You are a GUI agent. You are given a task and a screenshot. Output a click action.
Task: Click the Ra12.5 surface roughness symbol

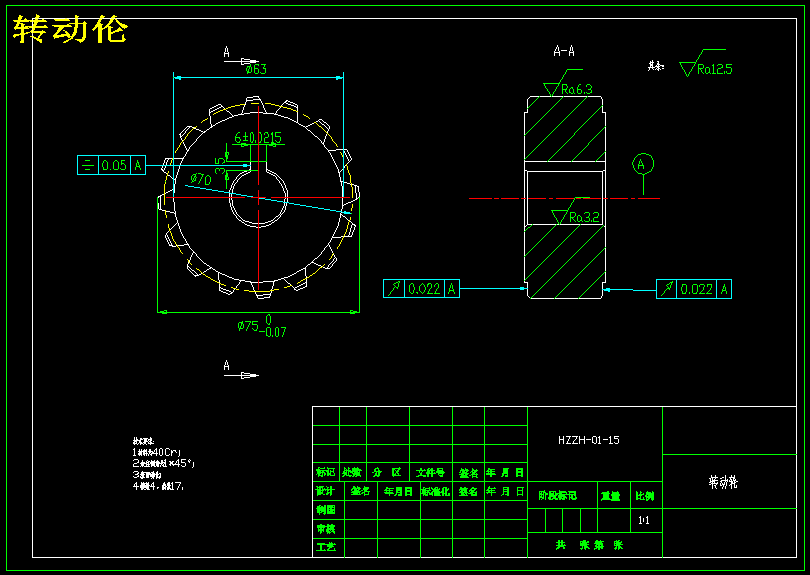(706, 64)
